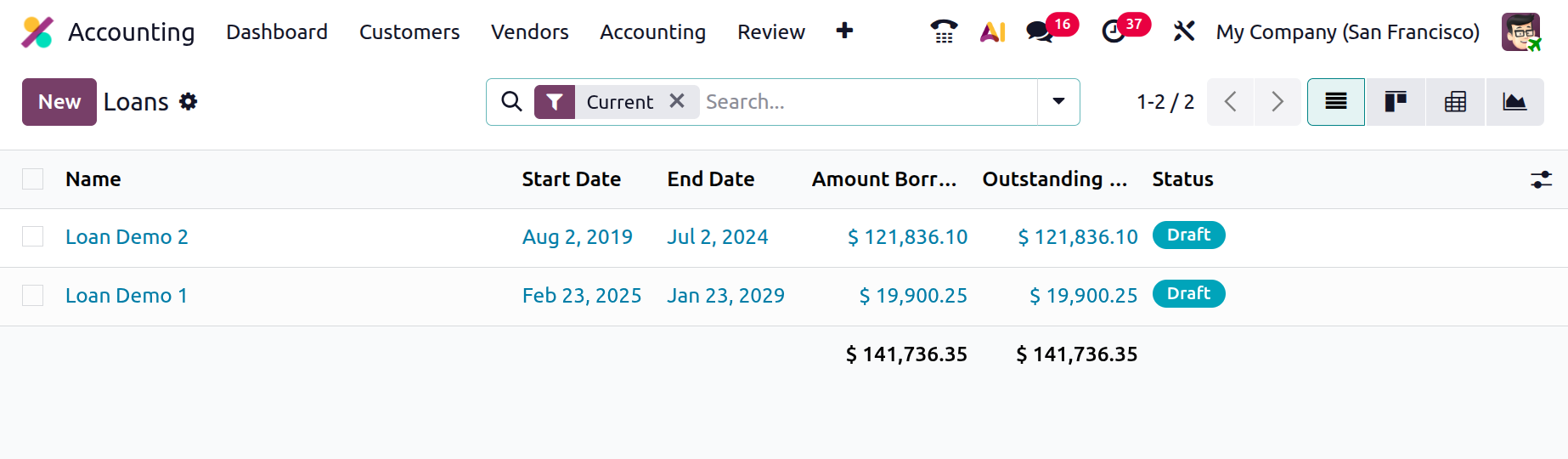Screen dimensions: 1568x459
Task: Switch to the graph view
Action: pyautogui.click(x=1515, y=102)
